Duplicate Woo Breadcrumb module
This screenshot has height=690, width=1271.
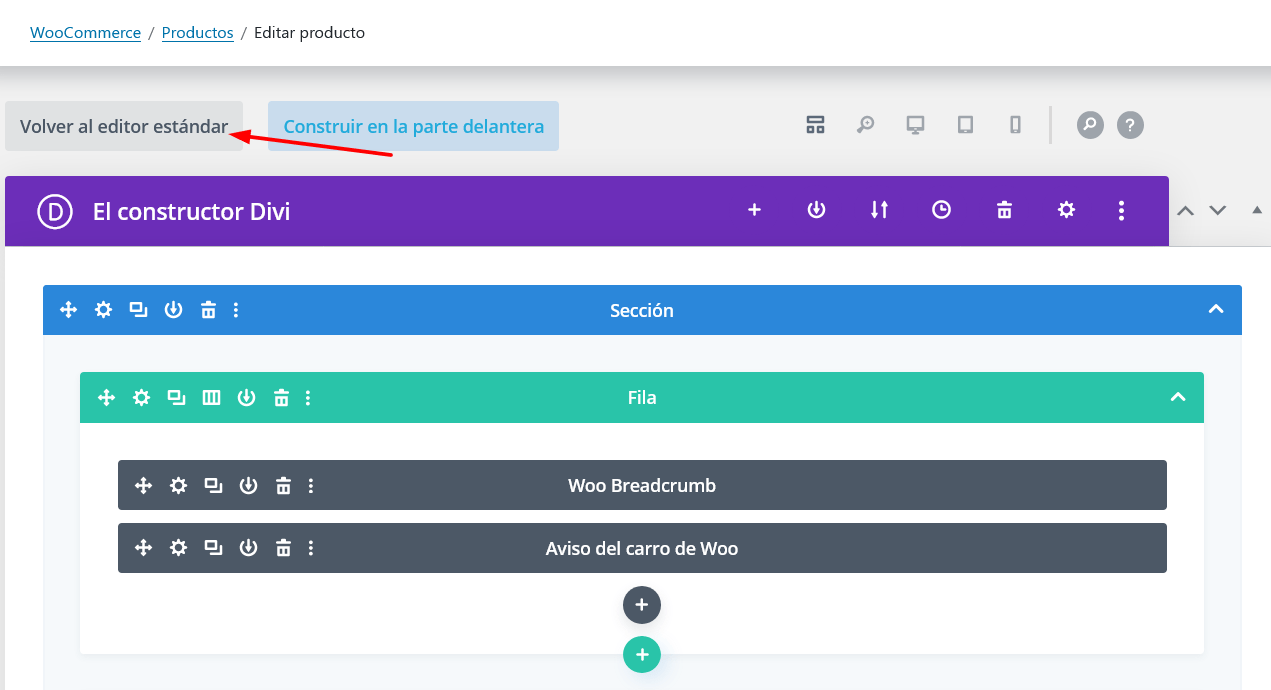[x=214, y=486]
